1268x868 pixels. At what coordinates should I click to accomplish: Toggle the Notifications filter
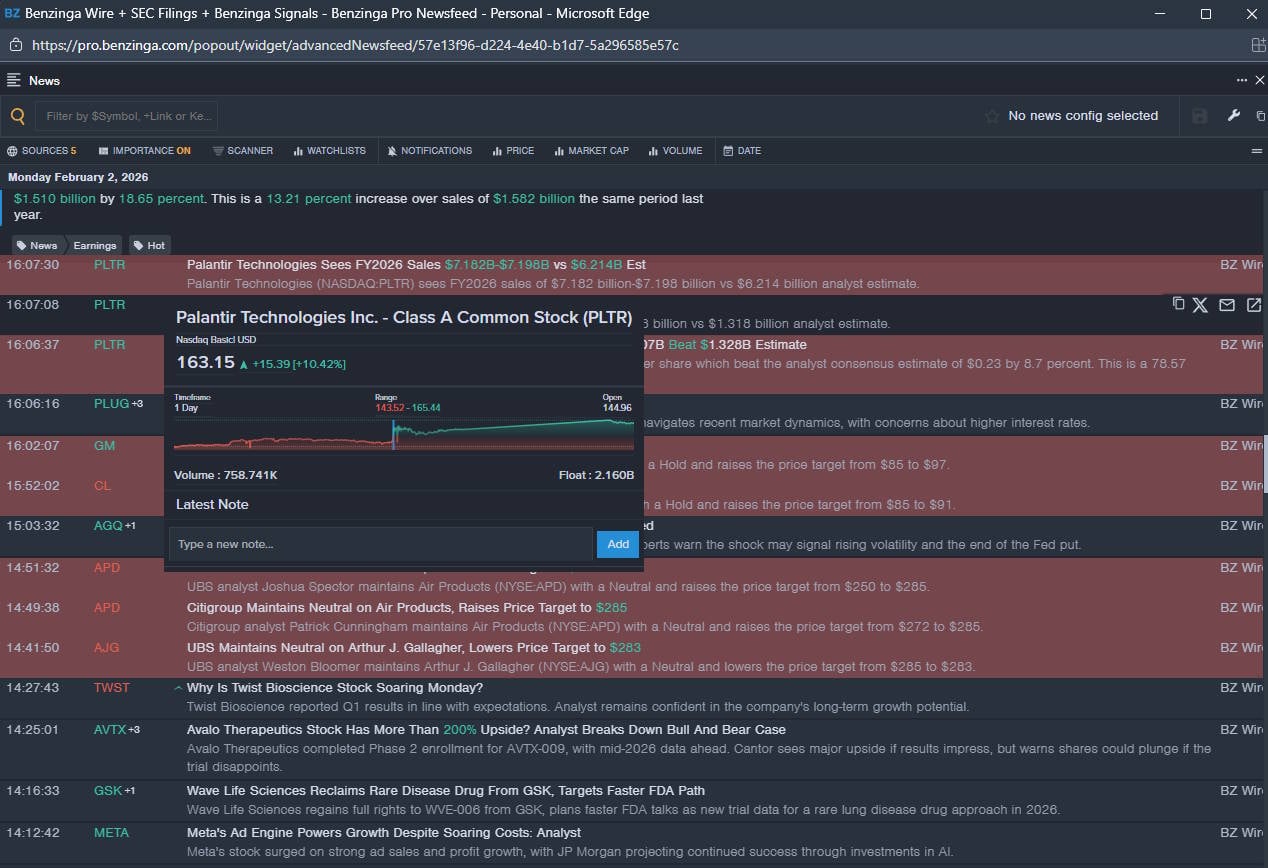(430, 151)
